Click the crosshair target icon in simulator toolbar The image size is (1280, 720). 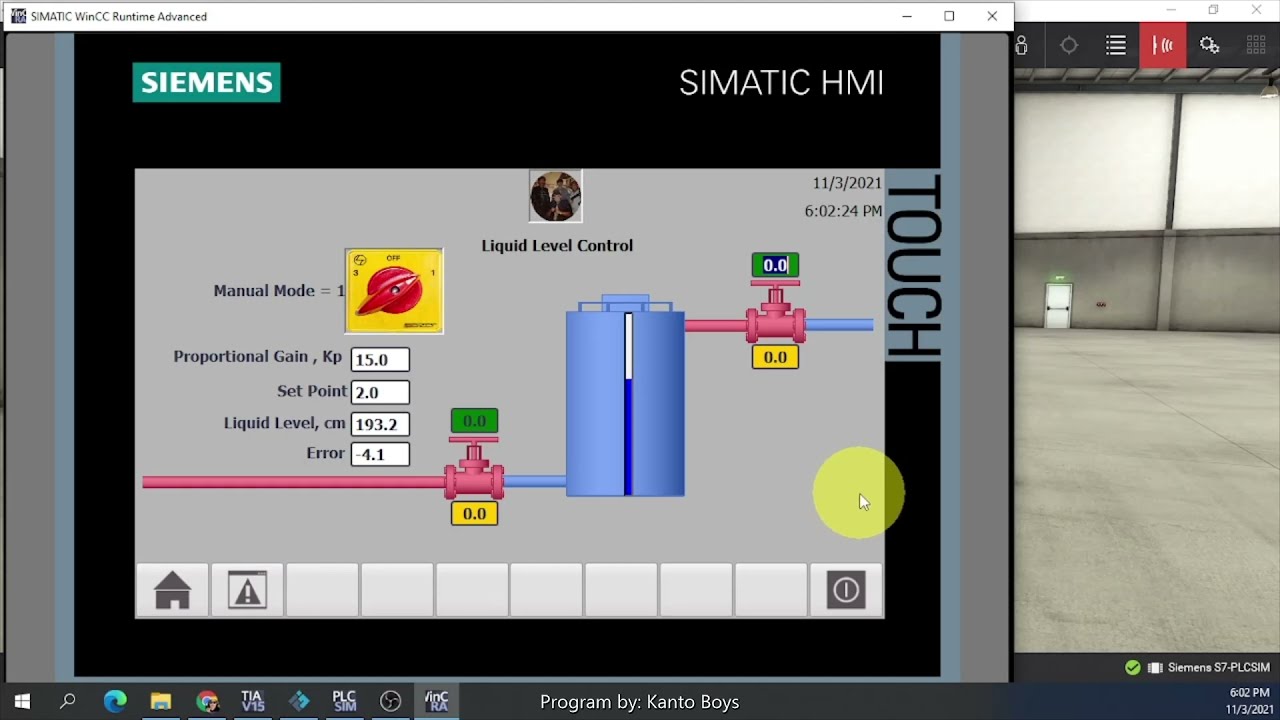1069,45
